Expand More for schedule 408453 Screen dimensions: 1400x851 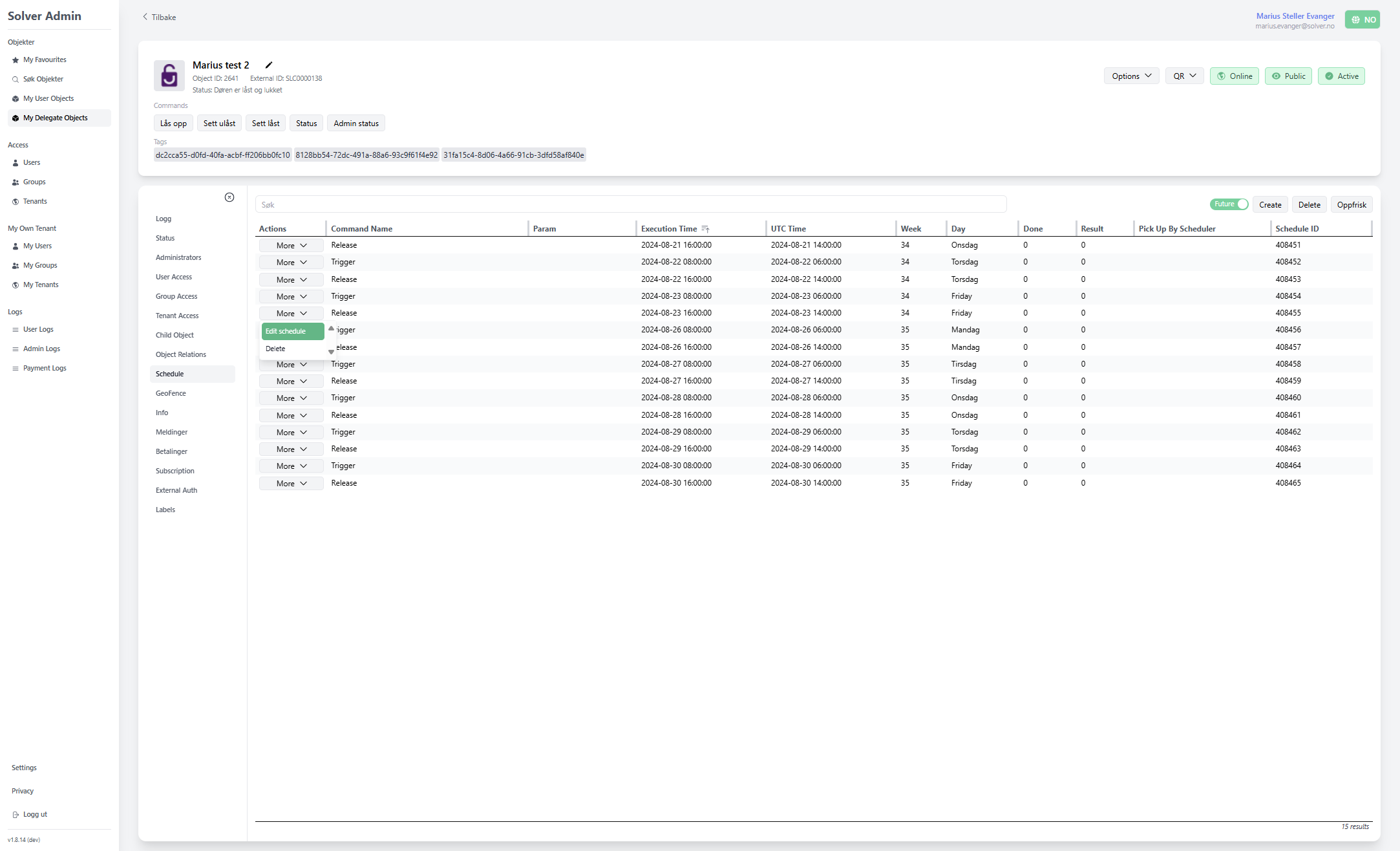pyautogui.click(x=292, y=280)
